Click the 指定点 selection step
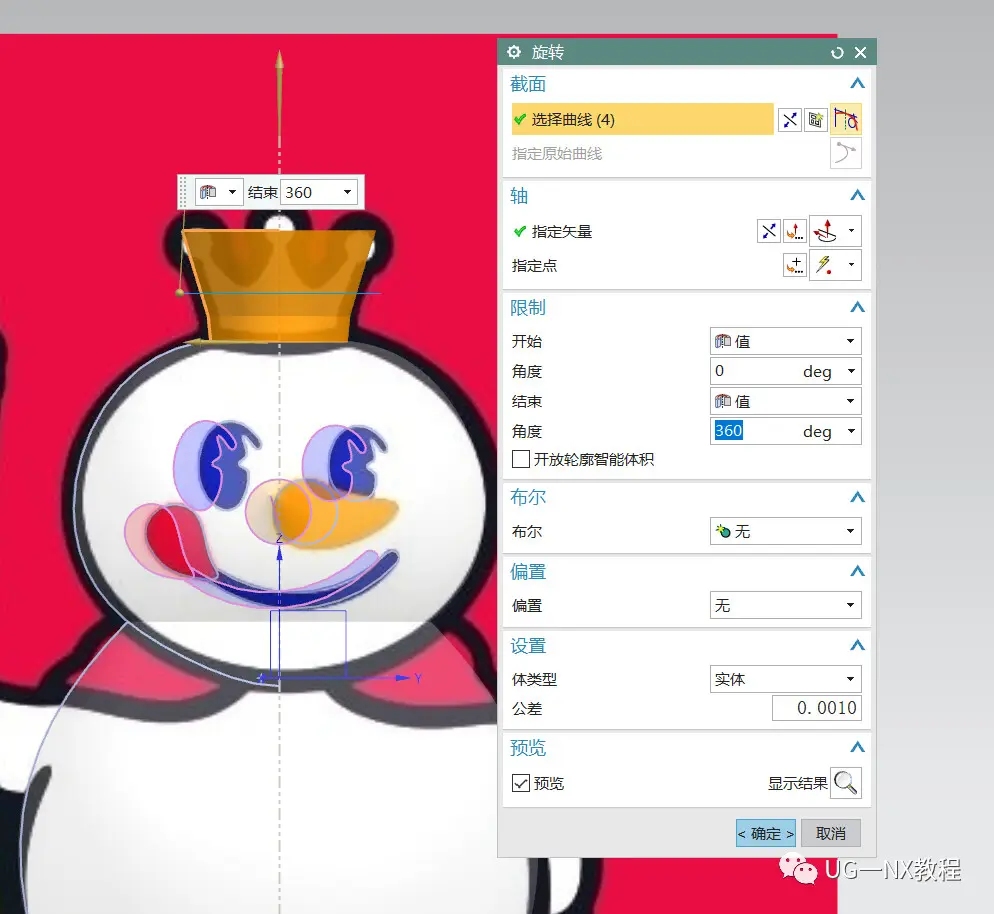 click(534, 266)
